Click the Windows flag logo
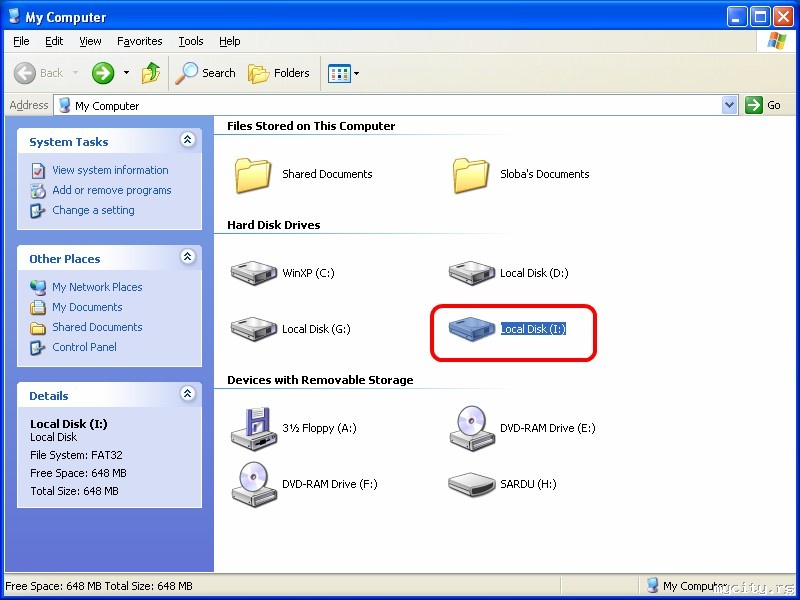 (x=777, y=41)
